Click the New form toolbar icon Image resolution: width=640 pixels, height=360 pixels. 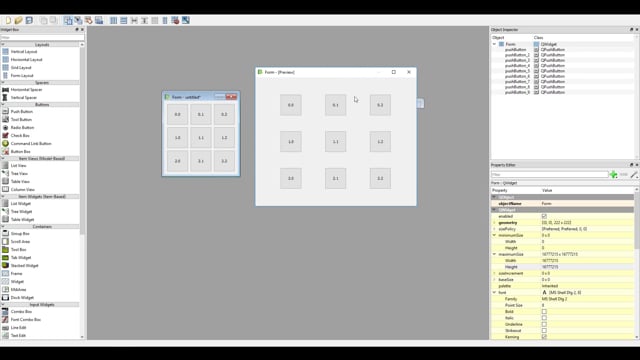point(8,20)
